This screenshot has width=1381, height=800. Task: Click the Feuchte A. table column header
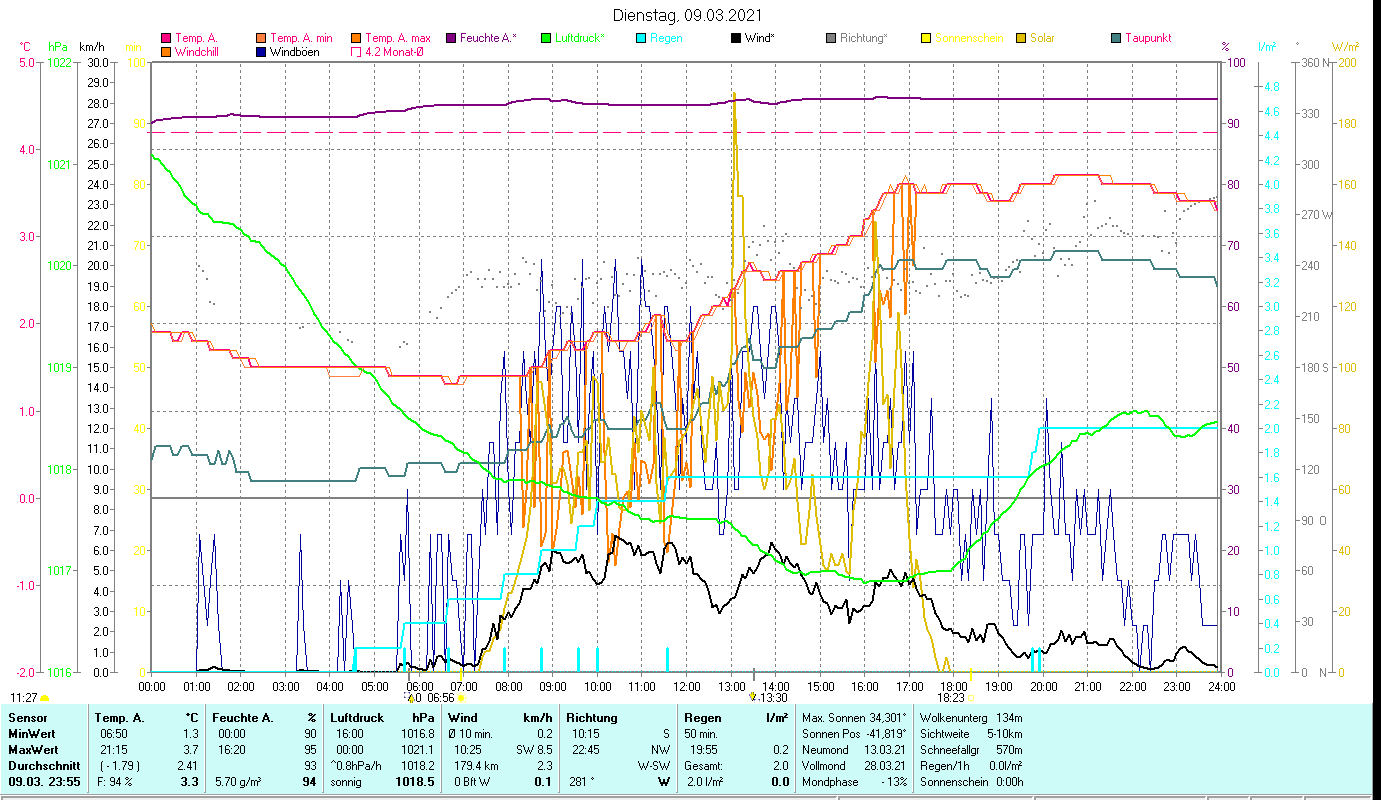click(241, 717)
